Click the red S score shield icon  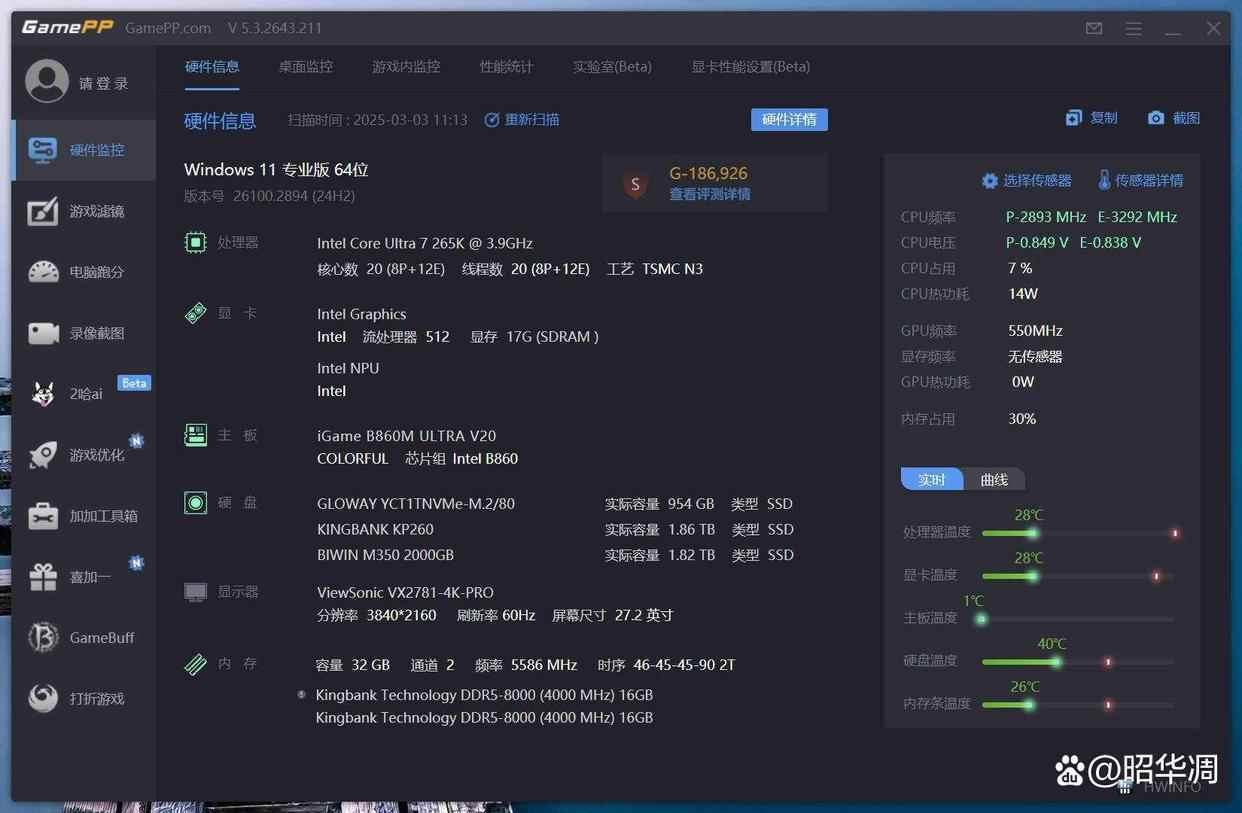(x=634, y=184)
